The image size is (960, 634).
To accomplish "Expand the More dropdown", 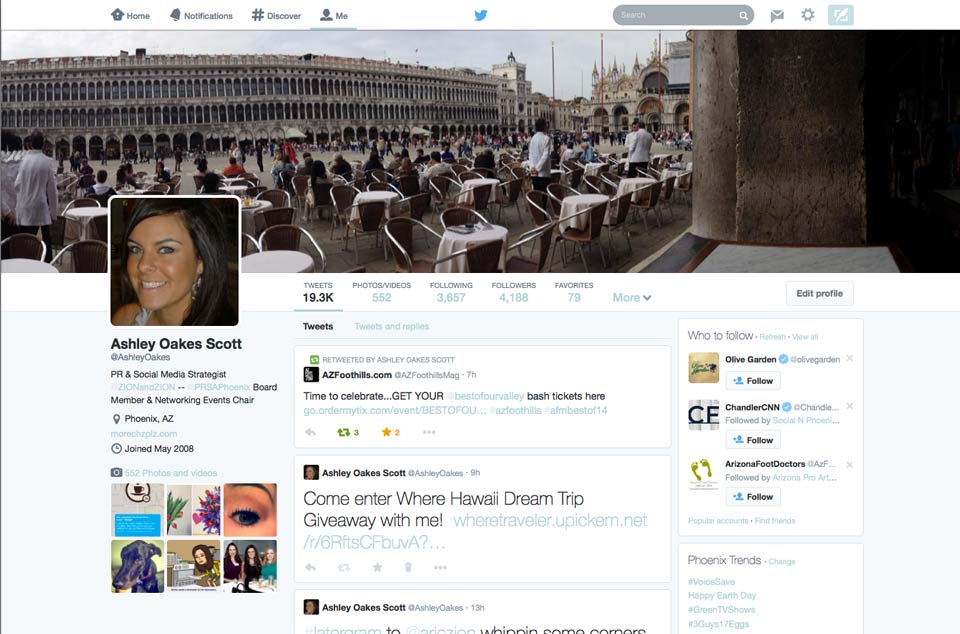I will tap(632, 297).
